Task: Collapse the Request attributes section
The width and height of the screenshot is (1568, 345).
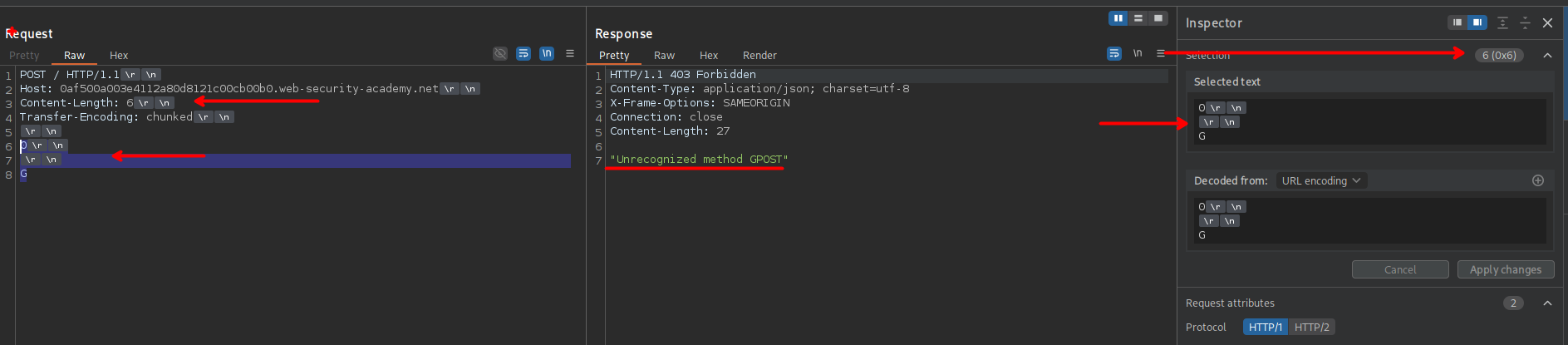Action: pyautogui.click(x=1547, y=303)
